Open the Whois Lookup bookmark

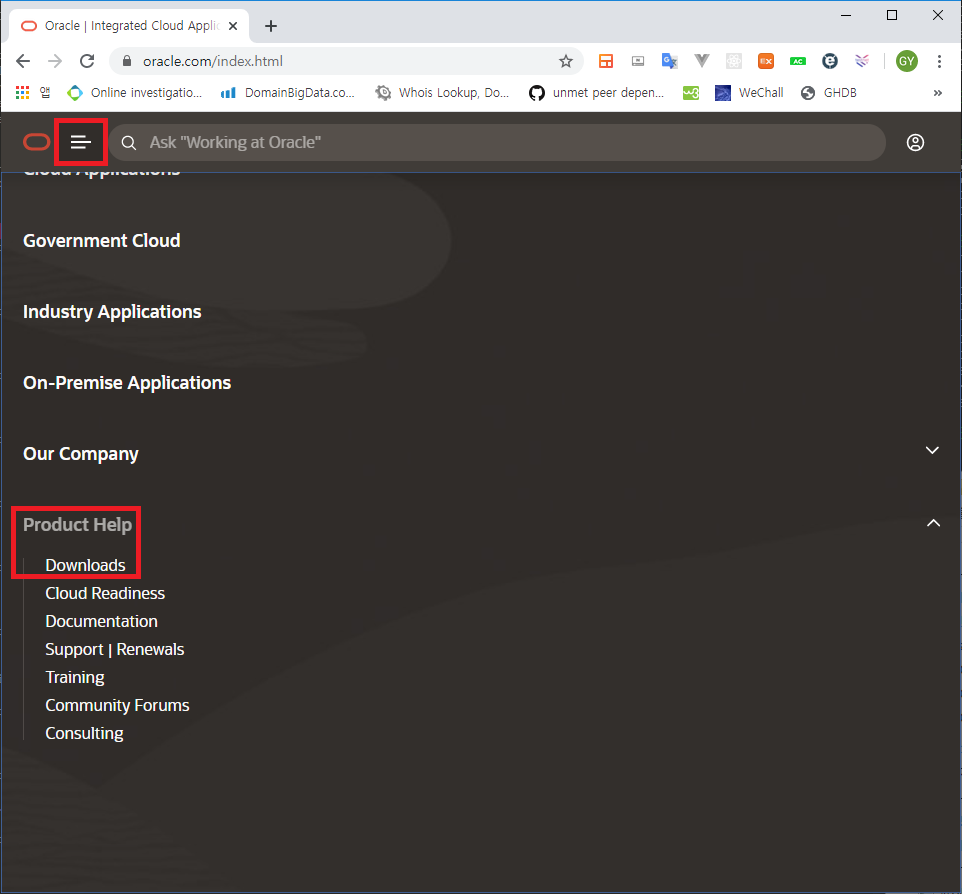tap(442, 93)
